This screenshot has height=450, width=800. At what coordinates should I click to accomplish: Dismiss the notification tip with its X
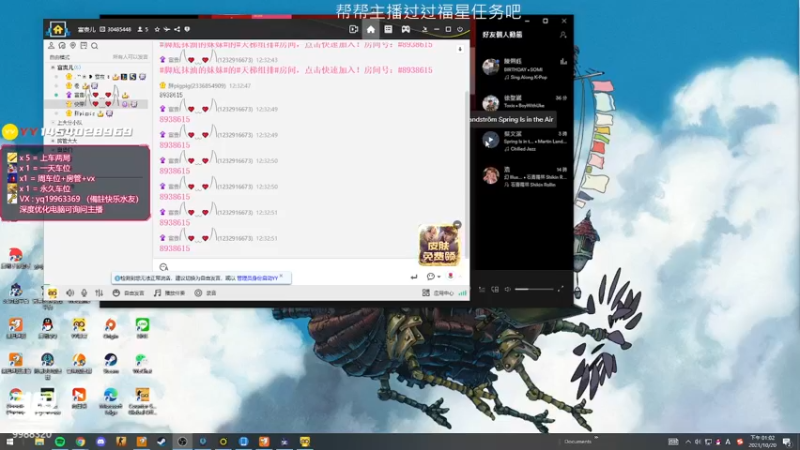(281, 276)
